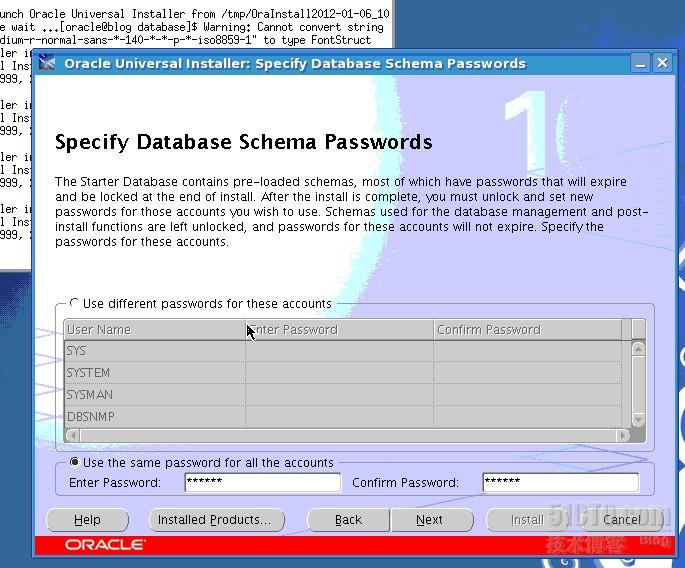Screen dimensions: 685x568
Task: Go Back to the previous step
Action: pyautogui.click(x=348, y=520)
